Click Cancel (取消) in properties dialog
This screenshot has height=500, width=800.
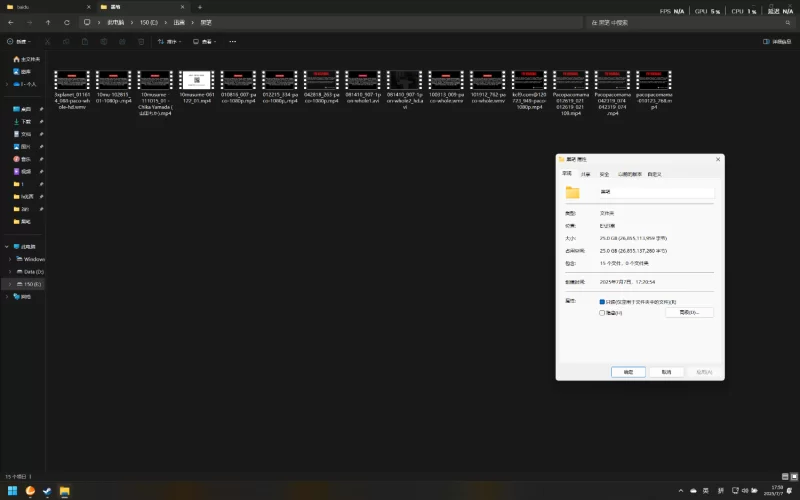point(666,372)
